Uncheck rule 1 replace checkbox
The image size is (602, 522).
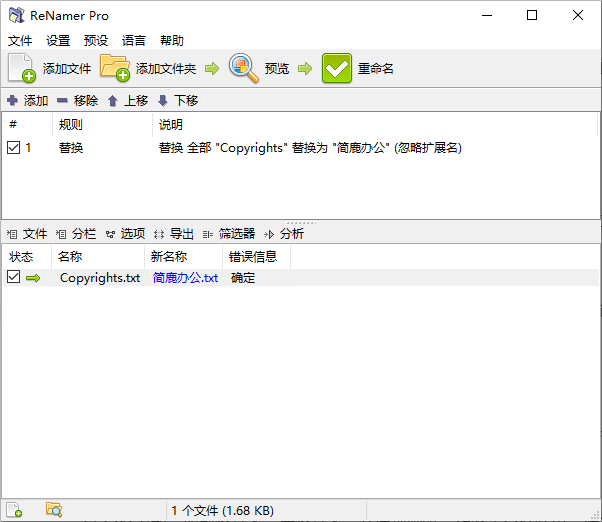point(13,147)
